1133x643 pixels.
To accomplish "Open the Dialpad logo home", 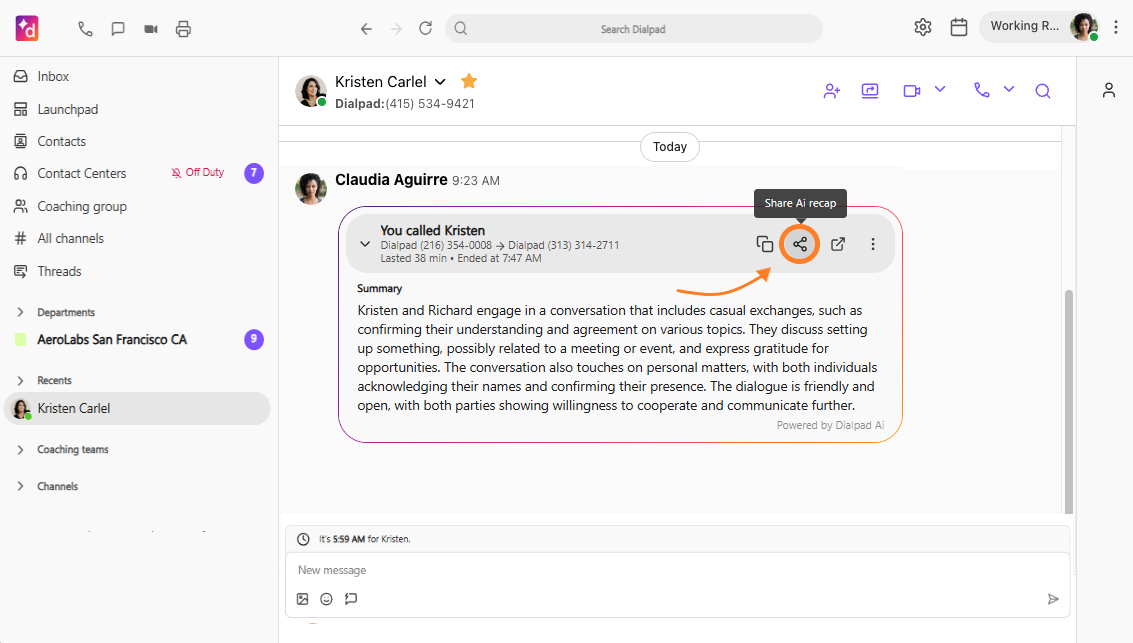I will [27, 29].
